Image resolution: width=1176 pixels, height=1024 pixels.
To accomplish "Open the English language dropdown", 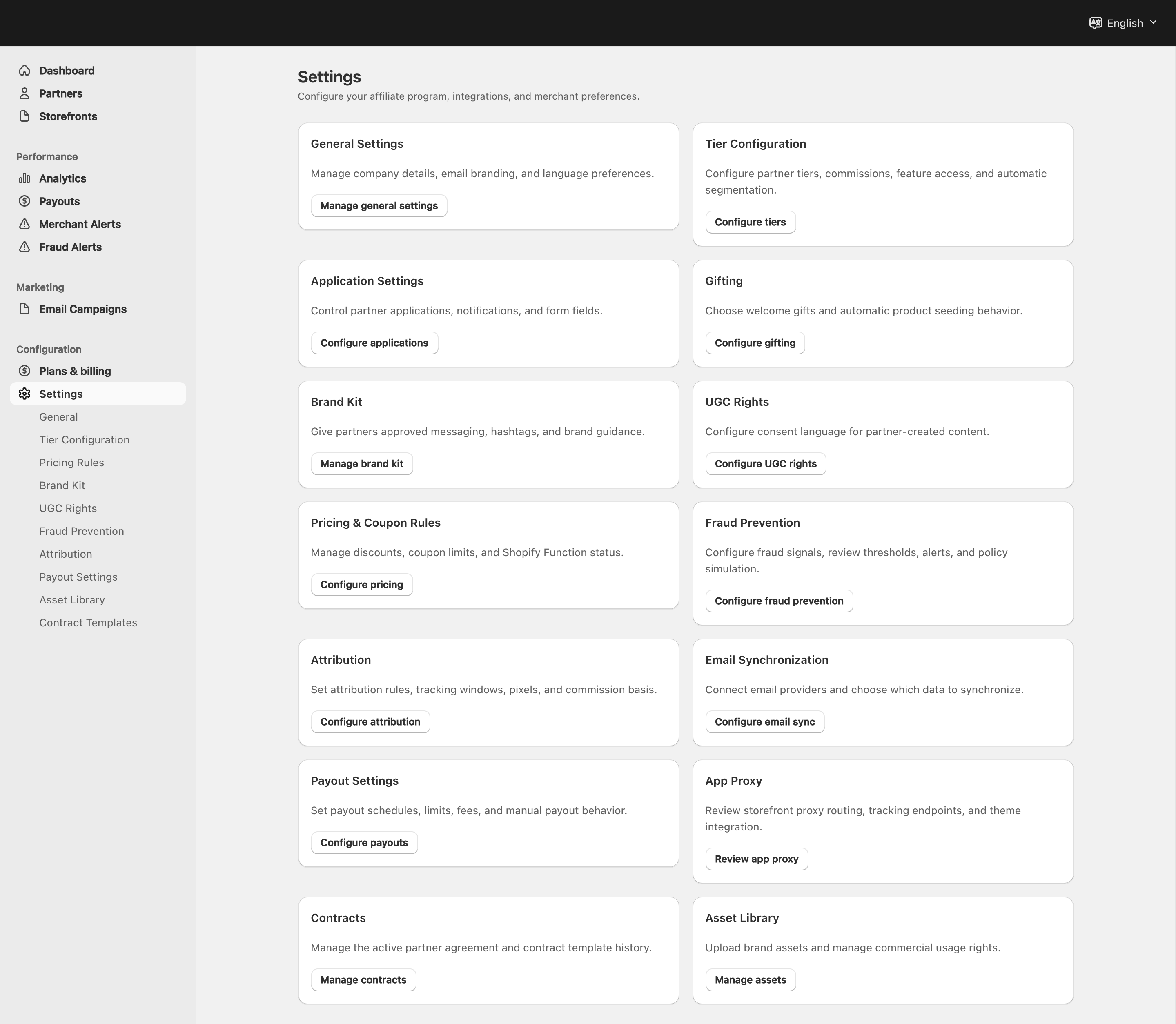I will (x=1123, y=23).
